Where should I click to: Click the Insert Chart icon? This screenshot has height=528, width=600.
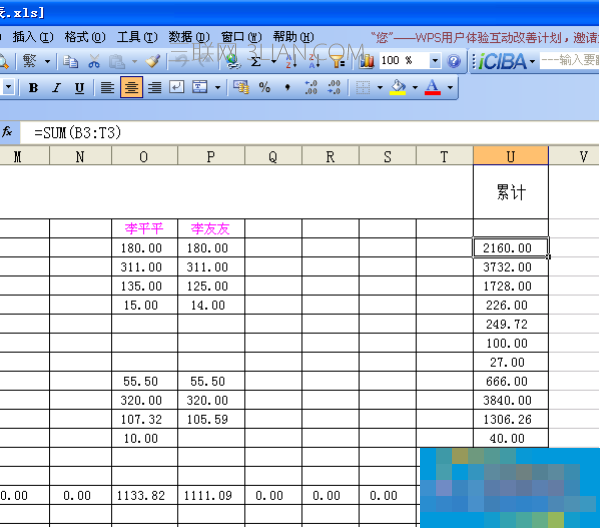(367, 61)
